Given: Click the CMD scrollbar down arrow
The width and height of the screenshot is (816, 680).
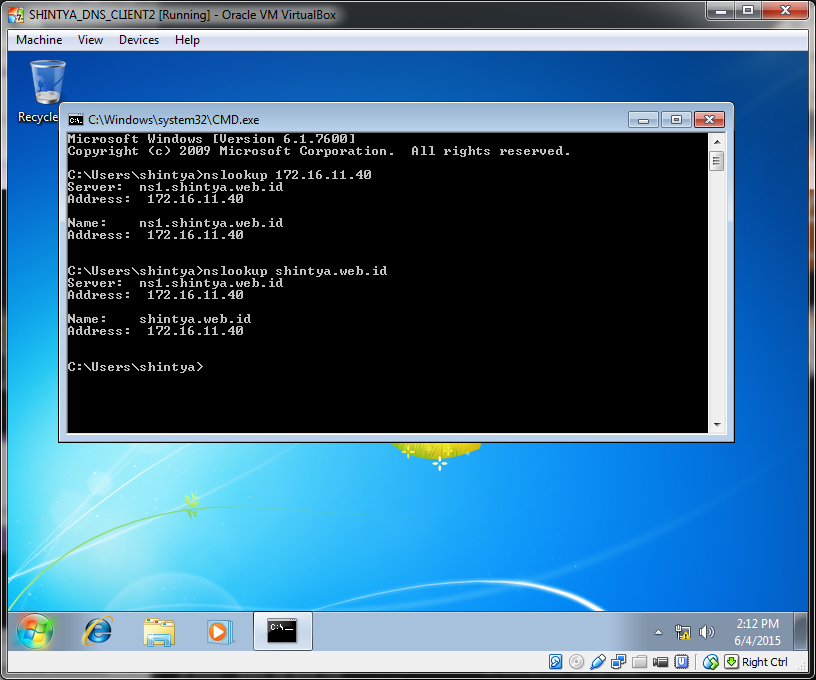Looking at the screenshot, I should tap(717, 425).
